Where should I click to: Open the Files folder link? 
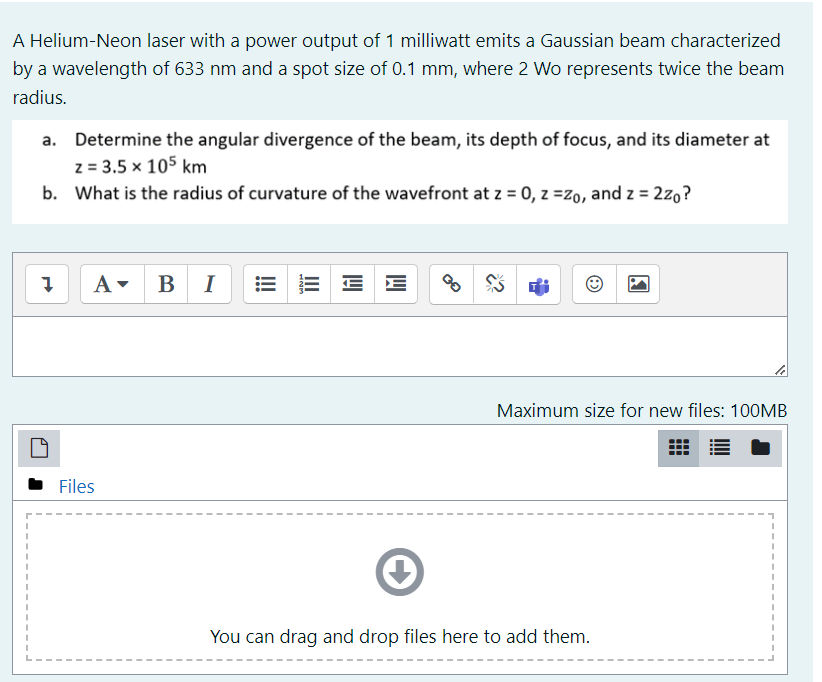(x=77, y=486)
